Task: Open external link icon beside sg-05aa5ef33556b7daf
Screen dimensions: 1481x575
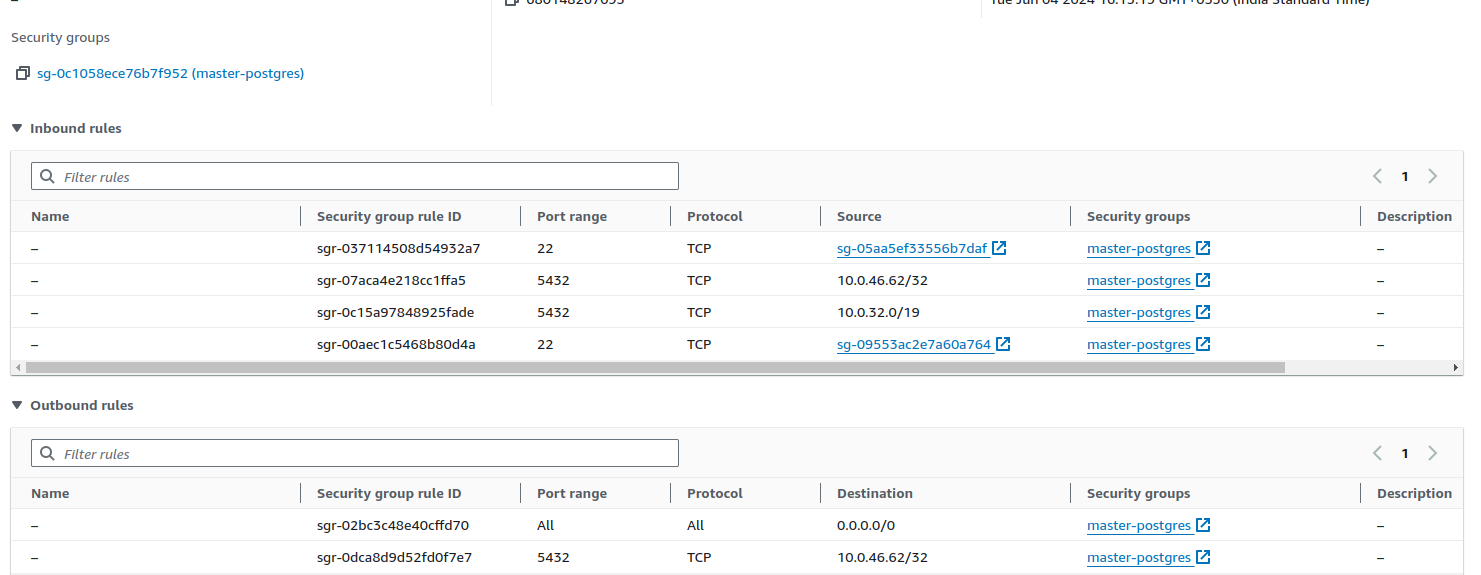Action: pos(999,248)
